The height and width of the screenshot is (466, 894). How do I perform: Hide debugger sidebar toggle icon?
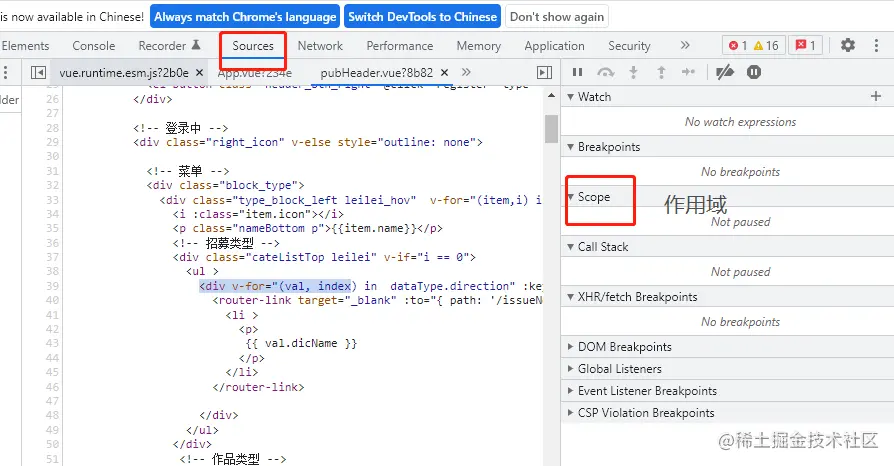point(544,72)
